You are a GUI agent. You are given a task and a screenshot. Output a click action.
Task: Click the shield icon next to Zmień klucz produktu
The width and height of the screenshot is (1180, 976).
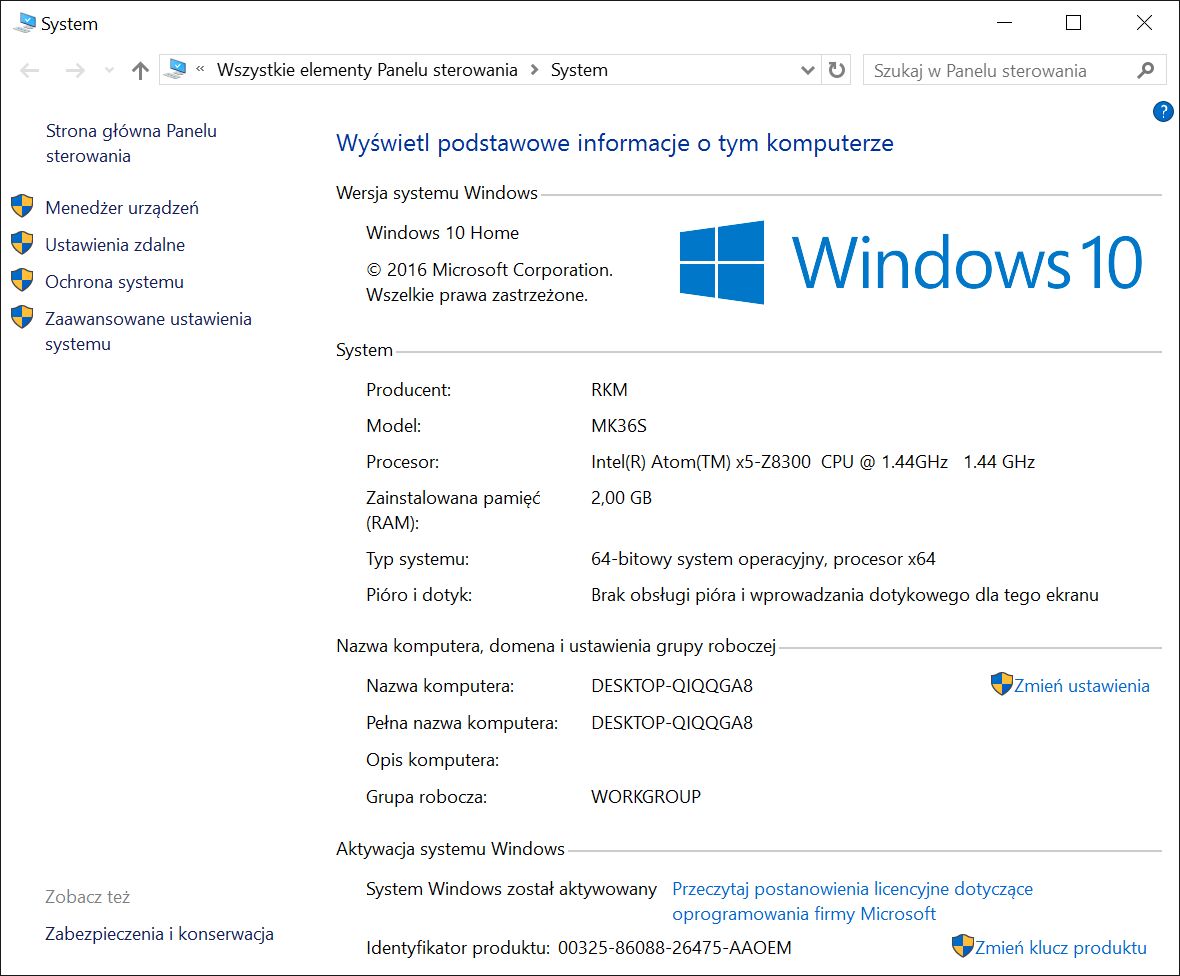pyautogui.click(x=963, y=946)
